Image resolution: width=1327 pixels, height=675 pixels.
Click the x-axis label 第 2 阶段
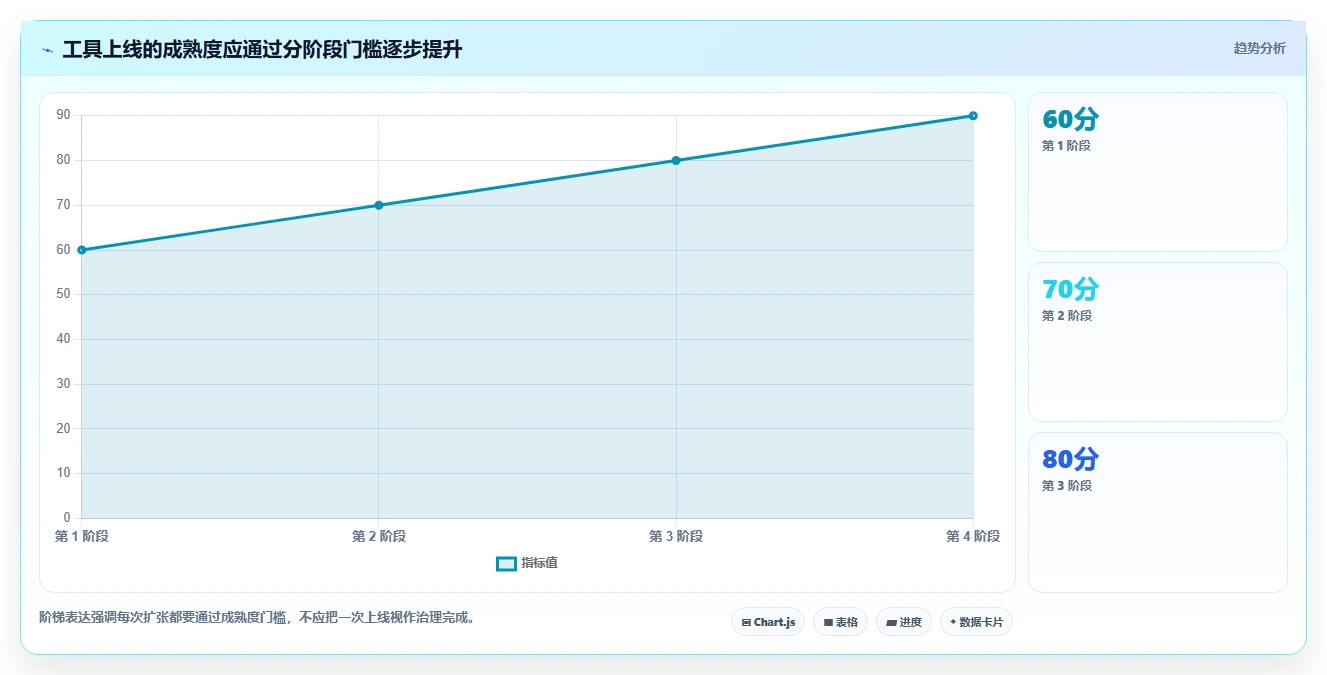tap(379, 536)
